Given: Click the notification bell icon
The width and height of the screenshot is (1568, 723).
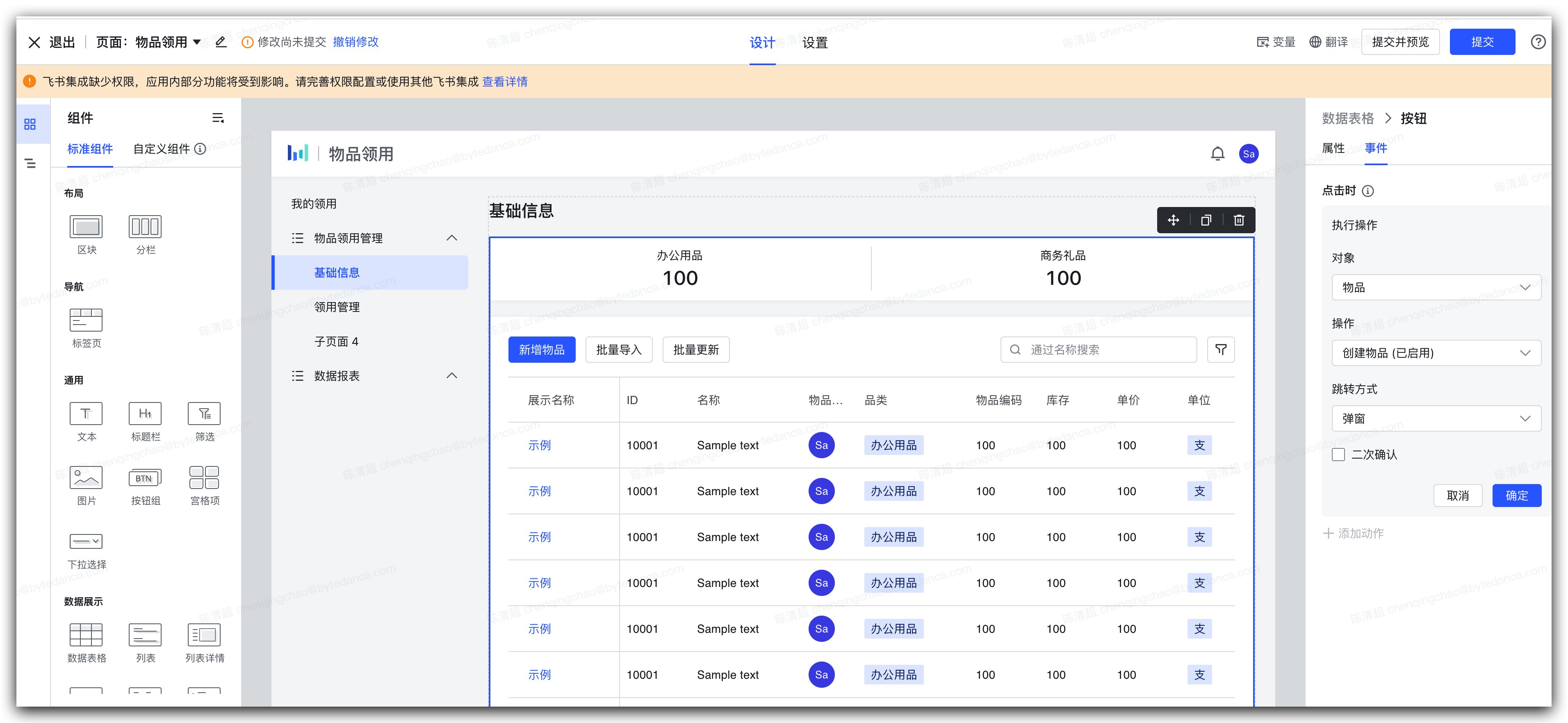Looking at the screenshot, I should click(x=1217, y=154).
